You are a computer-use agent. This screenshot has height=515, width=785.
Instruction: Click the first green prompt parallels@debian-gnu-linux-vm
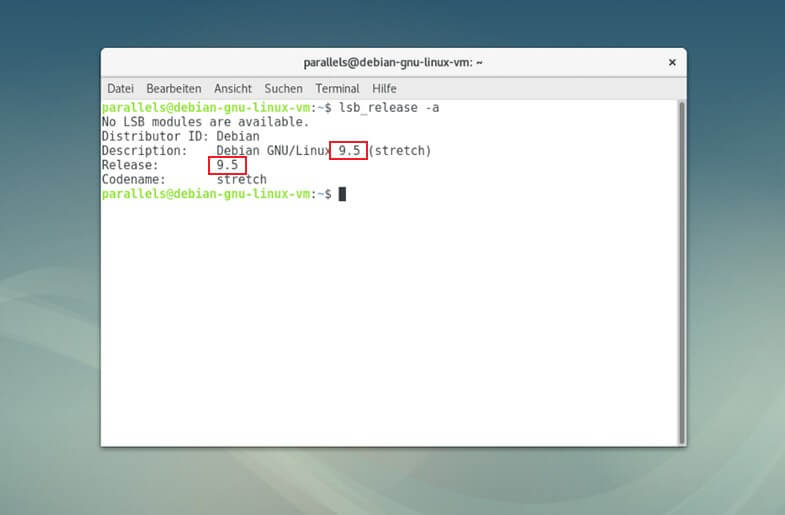pos(206,108)
